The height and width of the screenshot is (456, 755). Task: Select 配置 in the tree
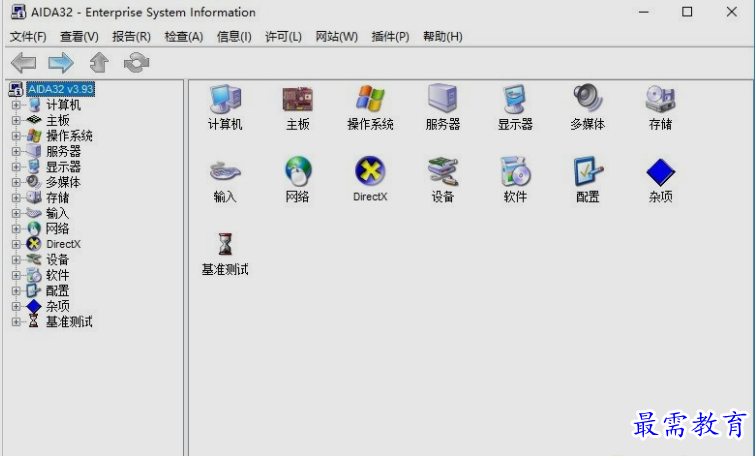(x=57, y=290)
